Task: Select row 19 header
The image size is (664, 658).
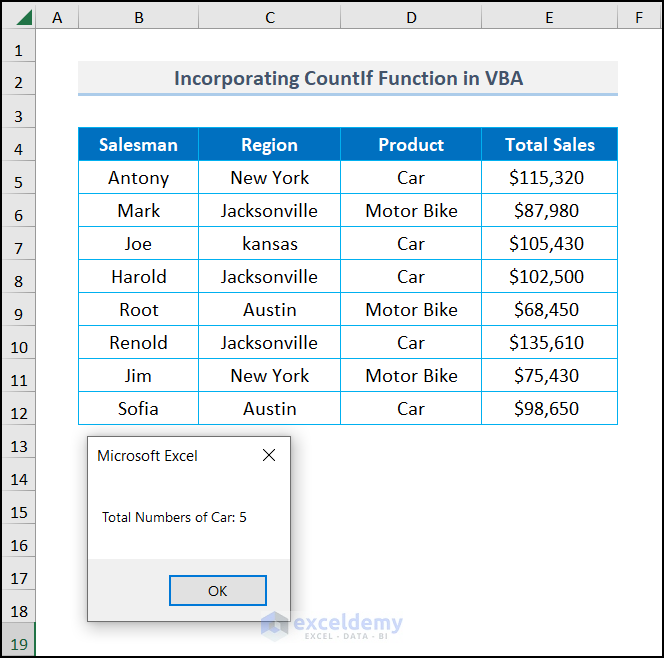Action: (x=19, y=642)
